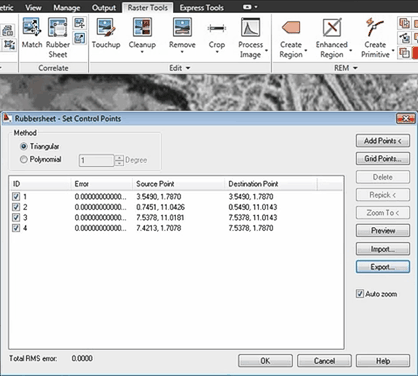This screenshot has height=376, width=418.
Task: Expand the Process Image dropdown arrow
Action: (267, 51)
